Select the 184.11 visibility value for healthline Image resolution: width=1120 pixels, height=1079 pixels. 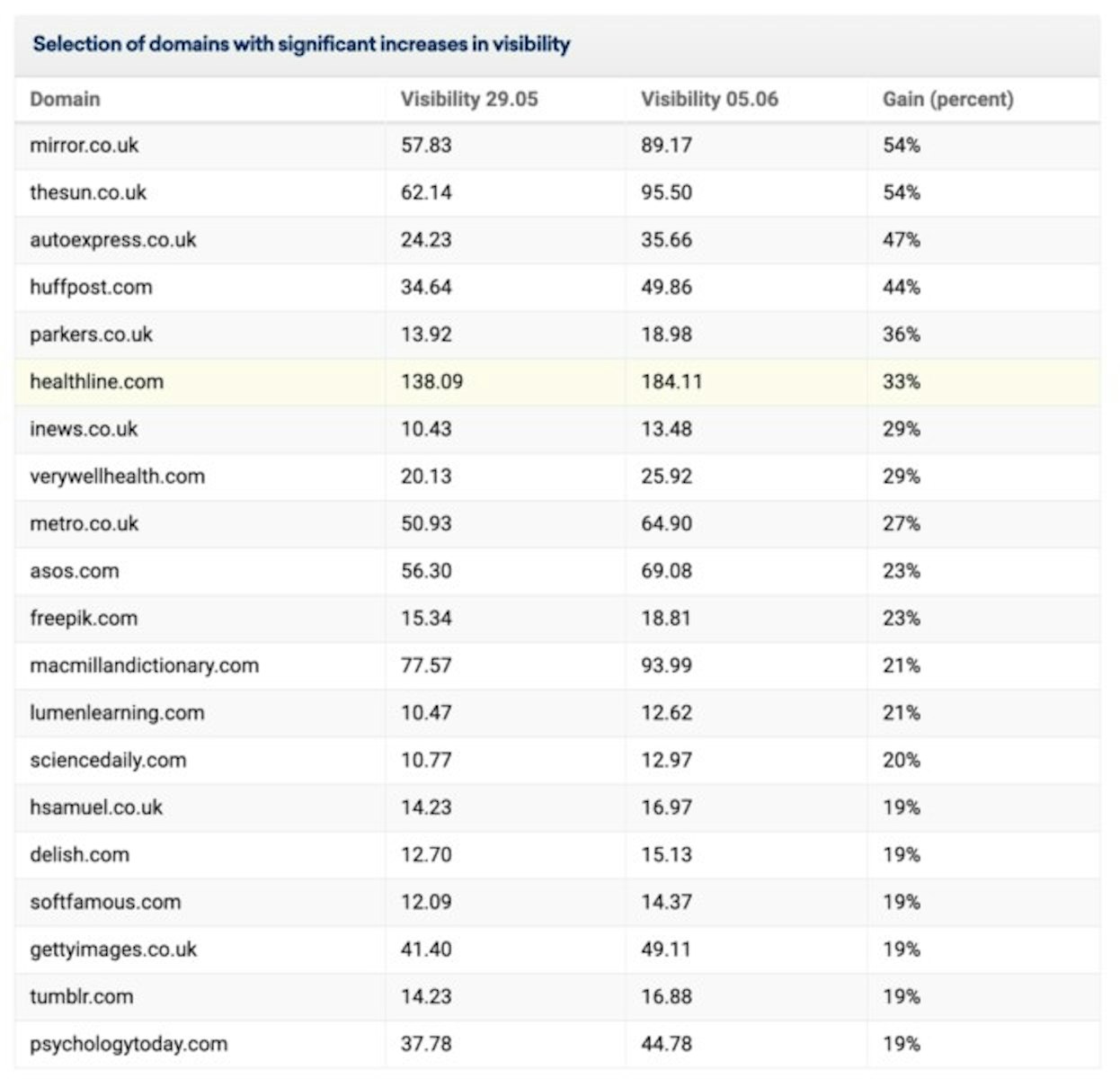(671, 382)
